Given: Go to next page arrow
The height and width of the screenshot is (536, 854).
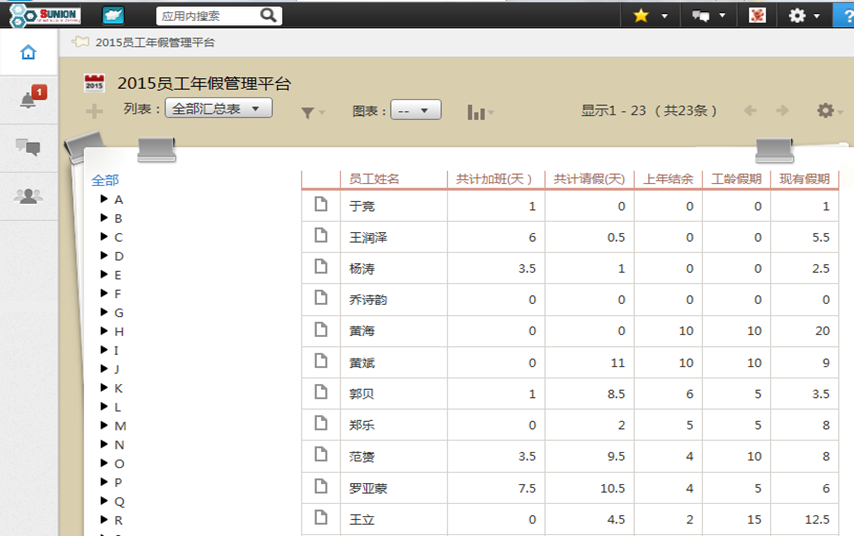Looking at the screenshot, I should click(783, 111).
